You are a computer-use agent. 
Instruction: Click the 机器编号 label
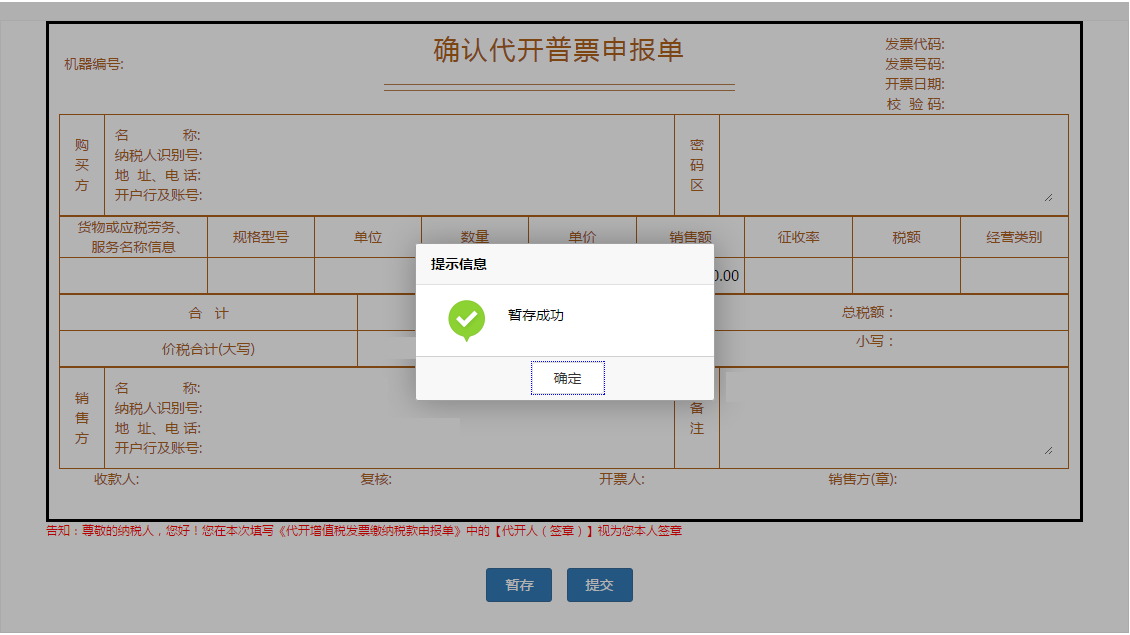pyautogui.click(x=94, y=64)
